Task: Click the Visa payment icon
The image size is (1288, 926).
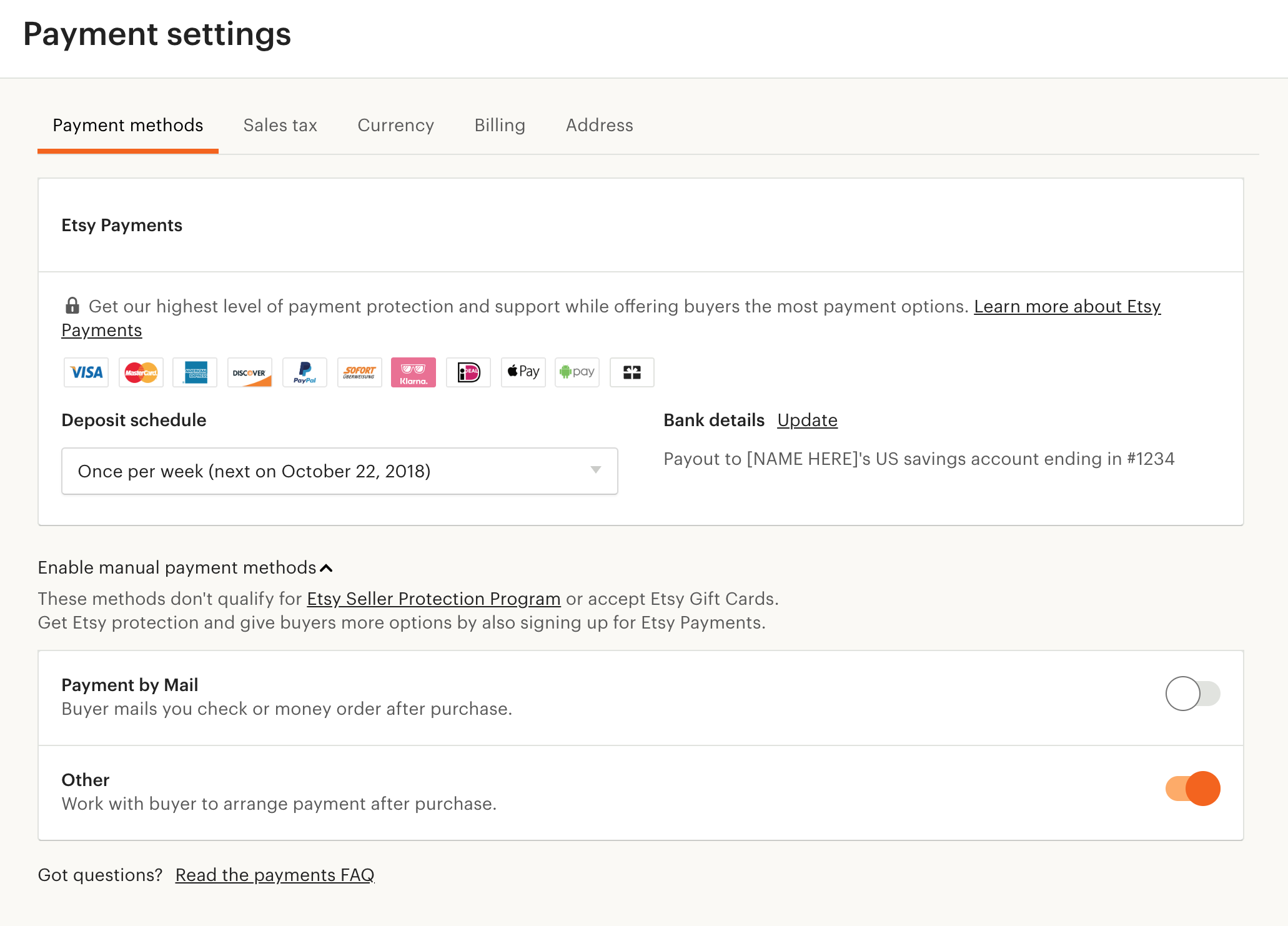Action: pos(86,372)
